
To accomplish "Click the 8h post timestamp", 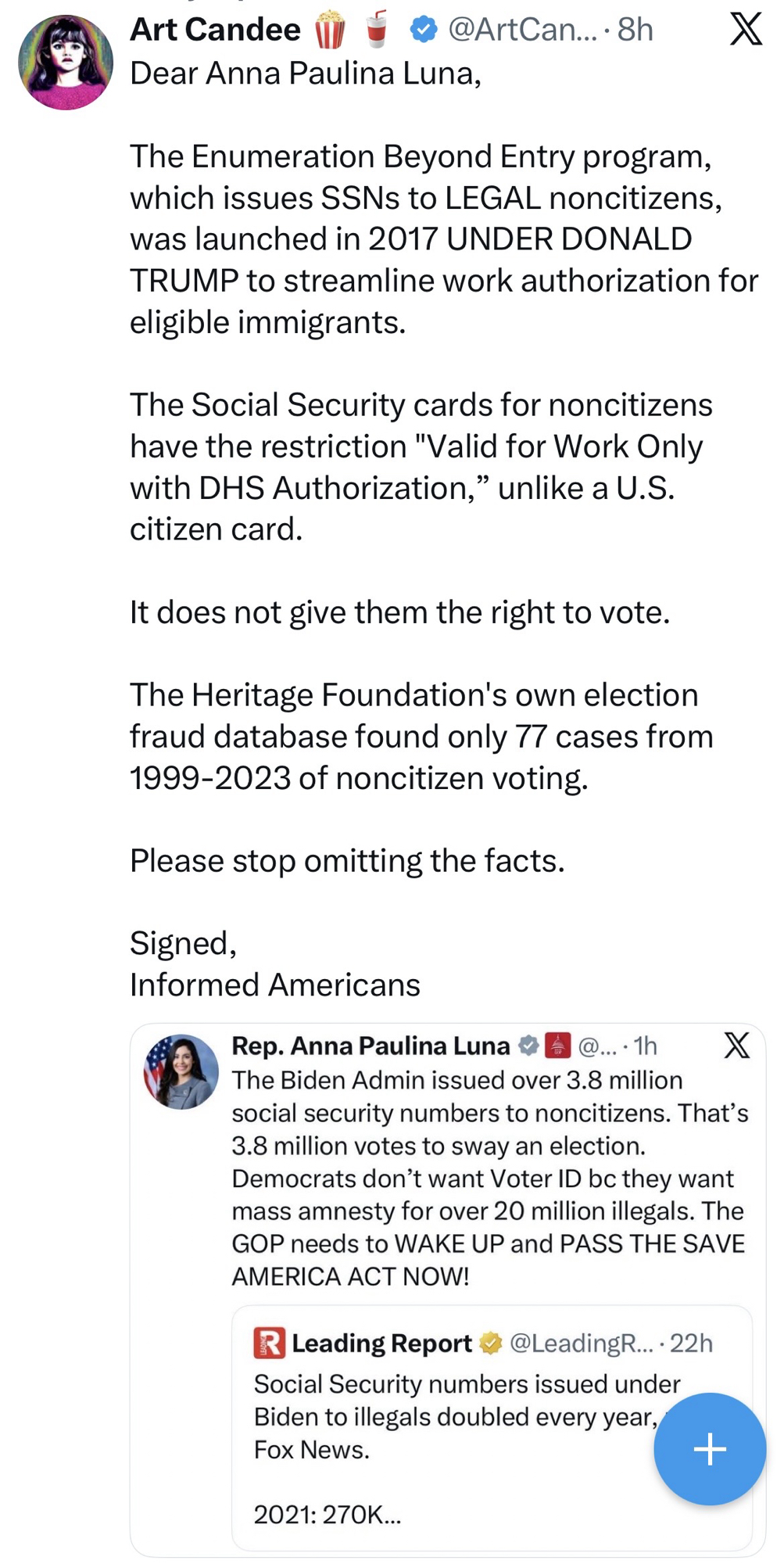I will [x=635, y=30].
